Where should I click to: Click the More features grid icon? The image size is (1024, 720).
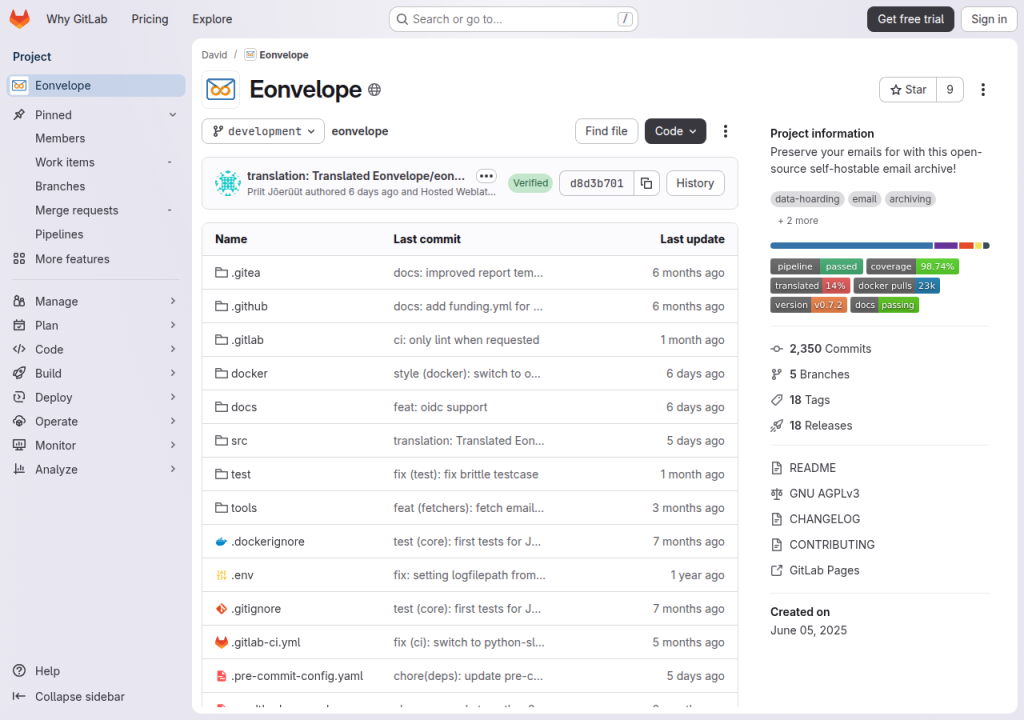coord(20,259)
